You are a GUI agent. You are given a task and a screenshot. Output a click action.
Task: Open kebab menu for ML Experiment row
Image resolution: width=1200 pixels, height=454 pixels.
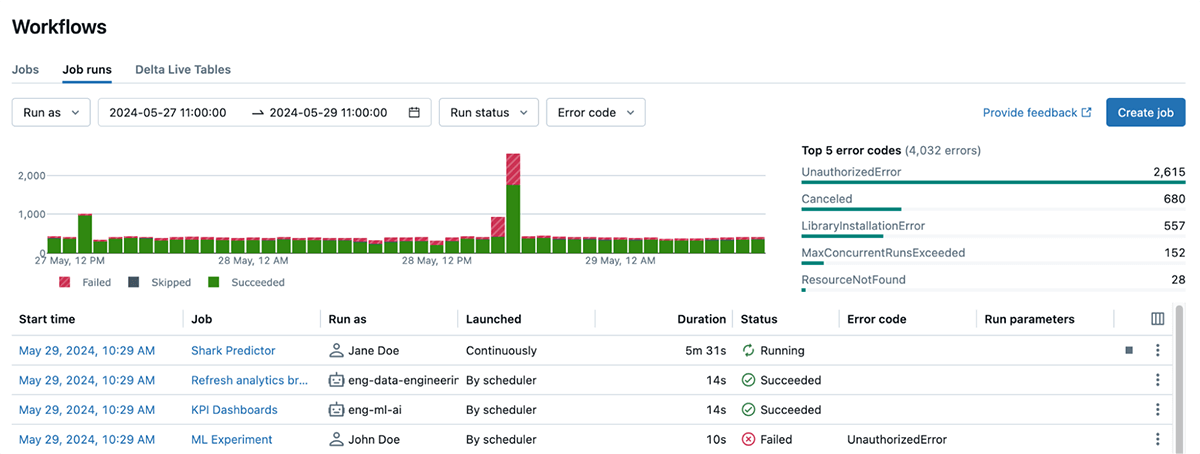pyautogui.click(x=1158, y=439)
